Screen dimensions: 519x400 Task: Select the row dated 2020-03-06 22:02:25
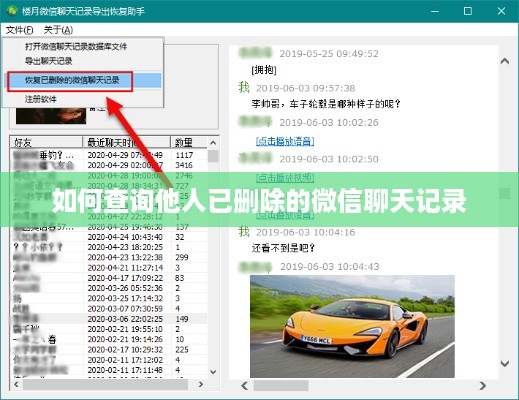tap(109, 319)
